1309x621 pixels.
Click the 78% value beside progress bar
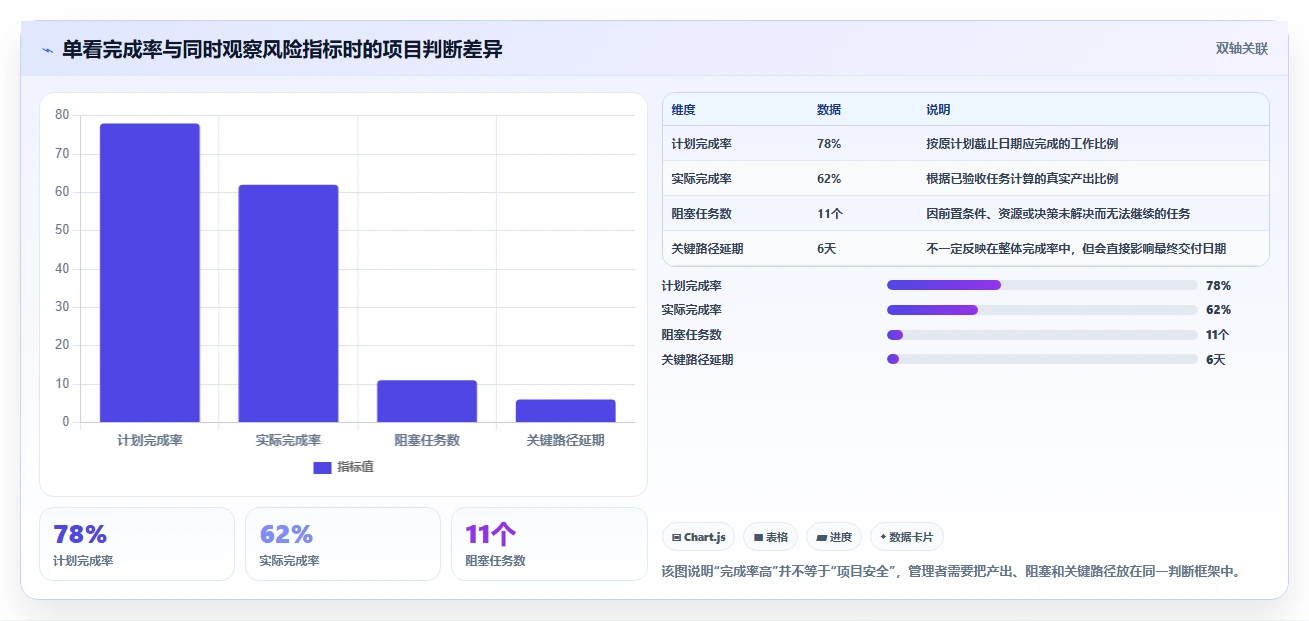tap(1218, 286)
